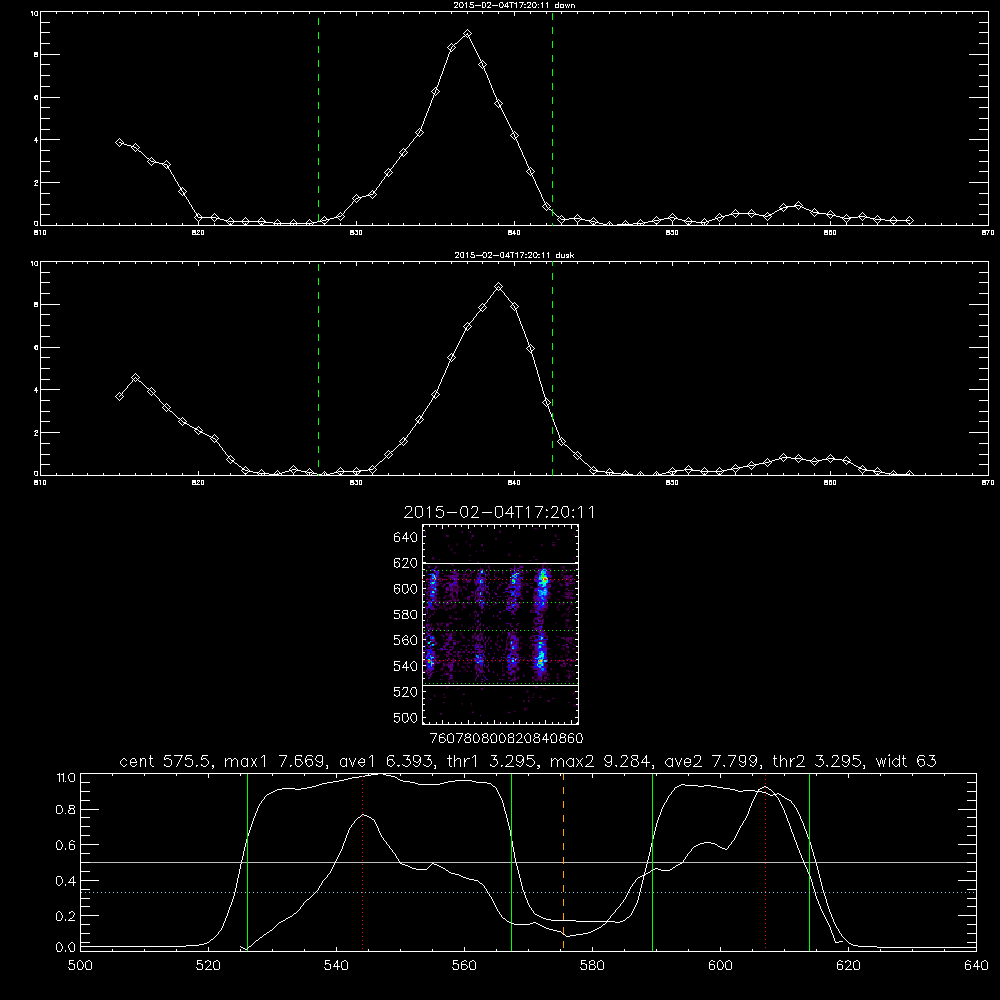Select the peak diamond marker in the dusk plot
The width and height of the screenshot is (1000, 1000).
point(499,287)
